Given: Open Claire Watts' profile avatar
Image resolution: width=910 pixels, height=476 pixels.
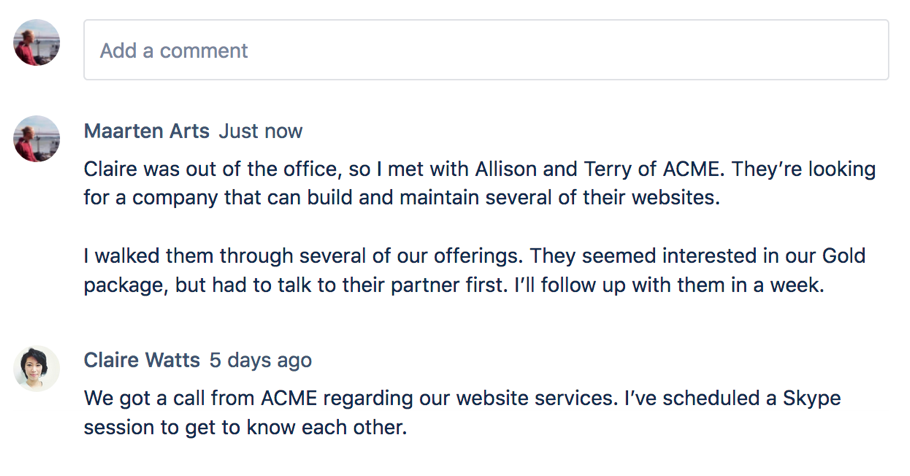Looking at the screenshot, I should pos(37,368).
